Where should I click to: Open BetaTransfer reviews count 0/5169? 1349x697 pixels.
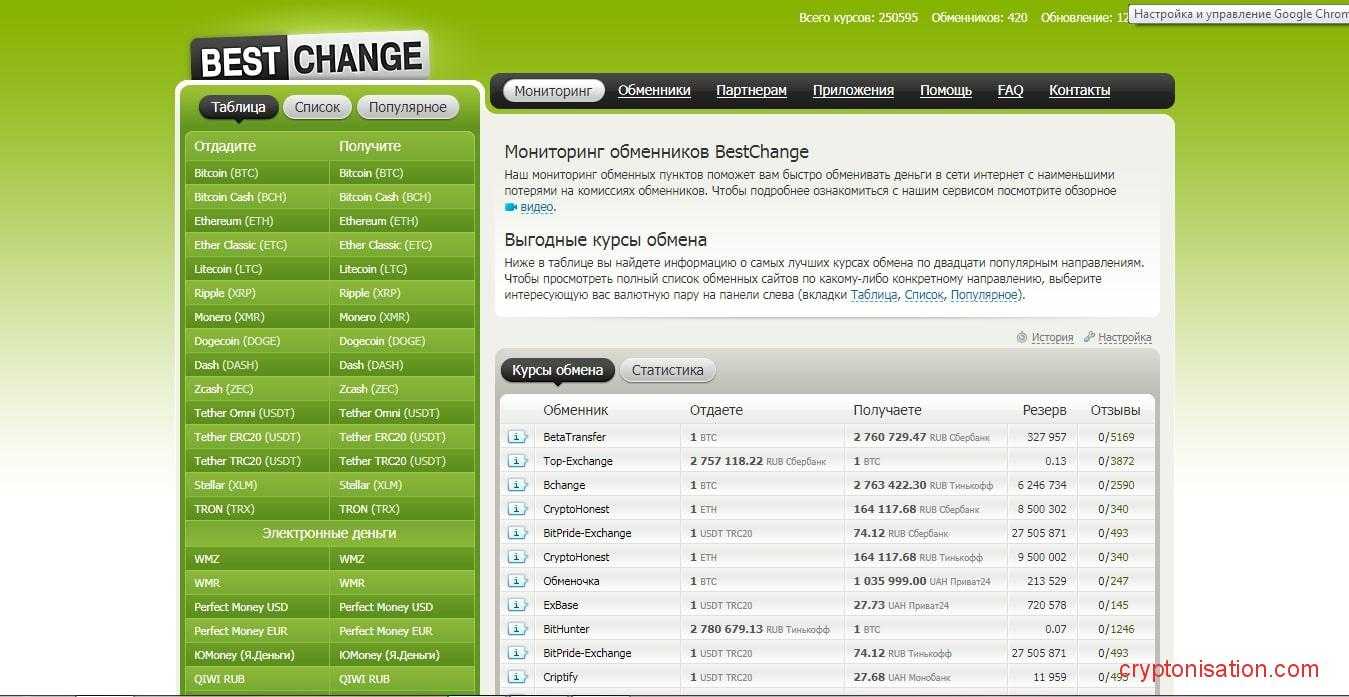click(x=1115, y=437)
